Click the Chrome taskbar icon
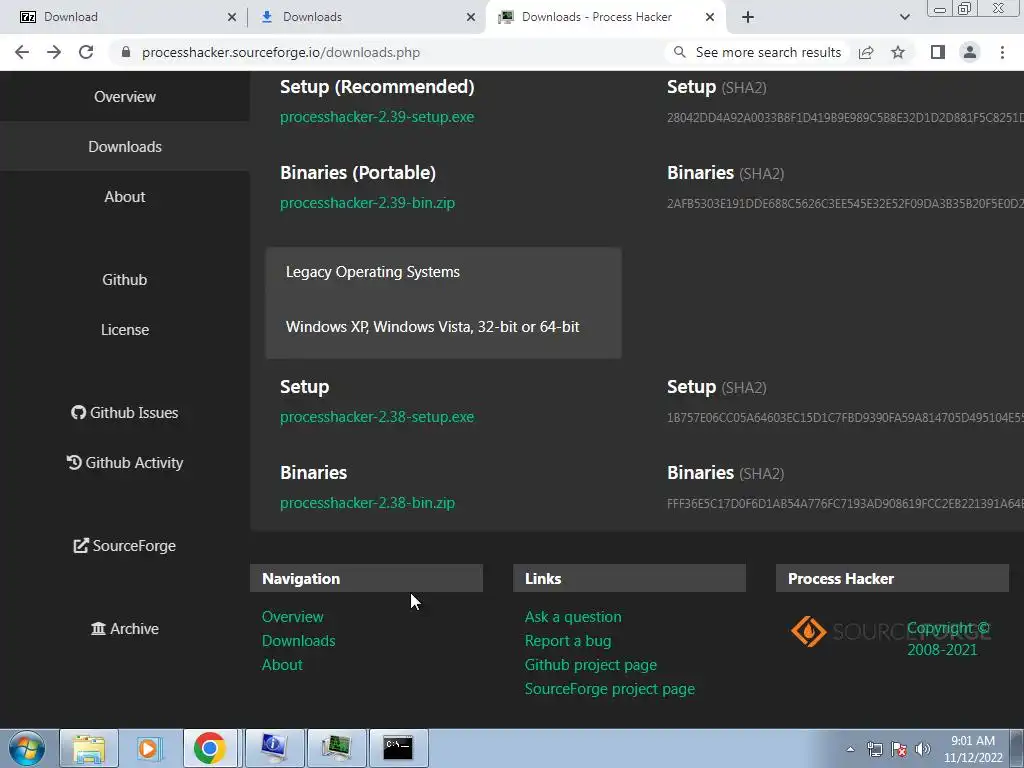The height and width of the screenshot is (768, 1024). [210, 748]
